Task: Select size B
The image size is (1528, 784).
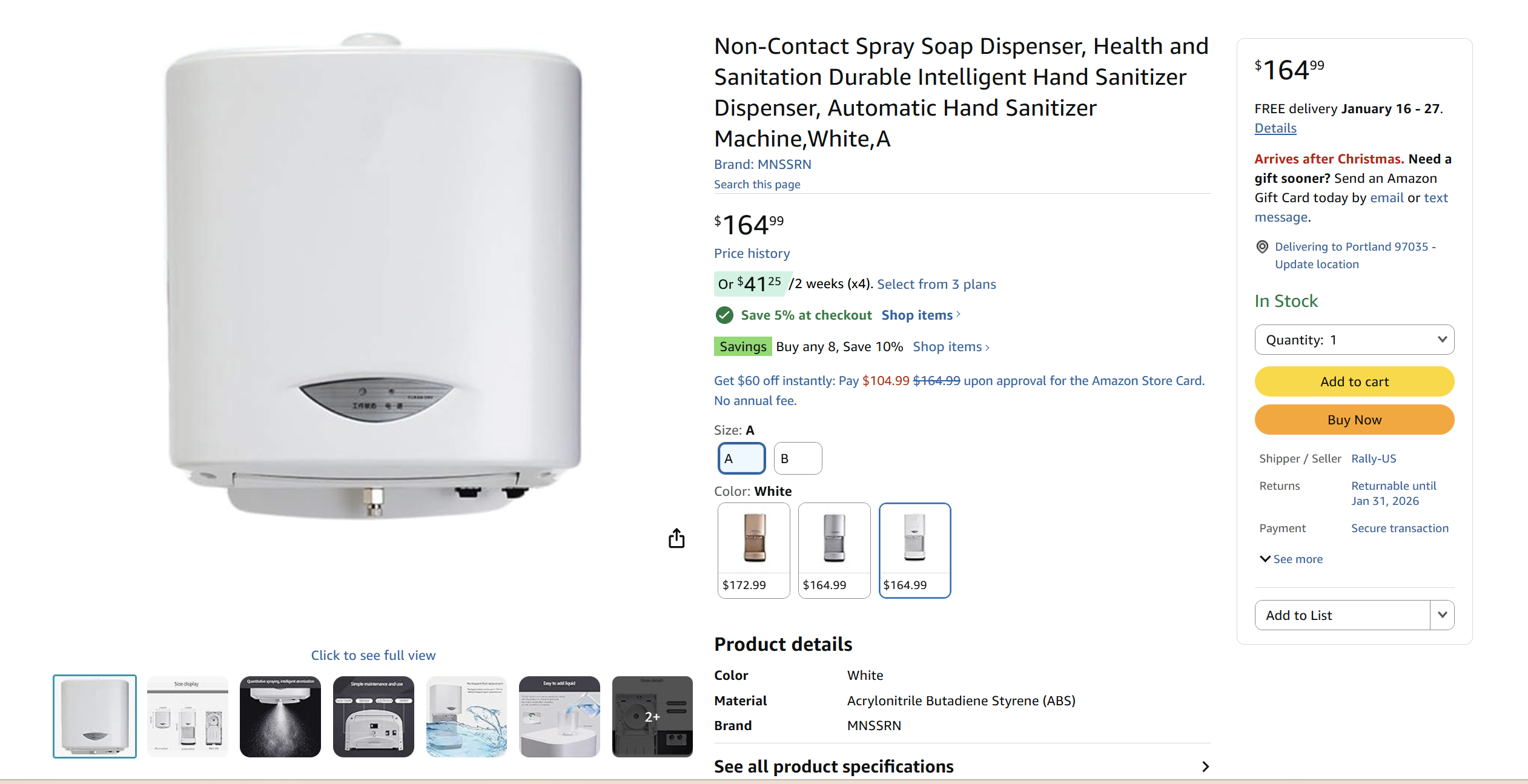Action: [x=798, y=458]
